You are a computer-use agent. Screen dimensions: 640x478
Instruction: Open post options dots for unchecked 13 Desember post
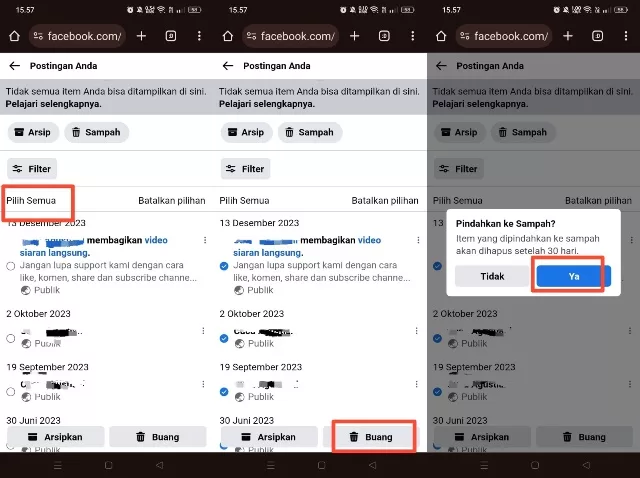[205, 240]
